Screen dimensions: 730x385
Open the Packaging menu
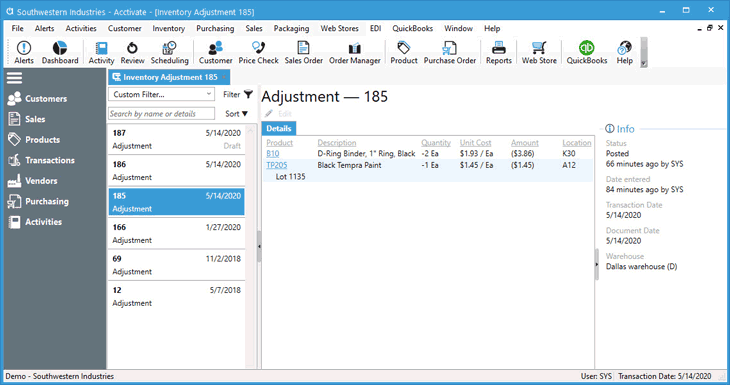coord(291,28)
